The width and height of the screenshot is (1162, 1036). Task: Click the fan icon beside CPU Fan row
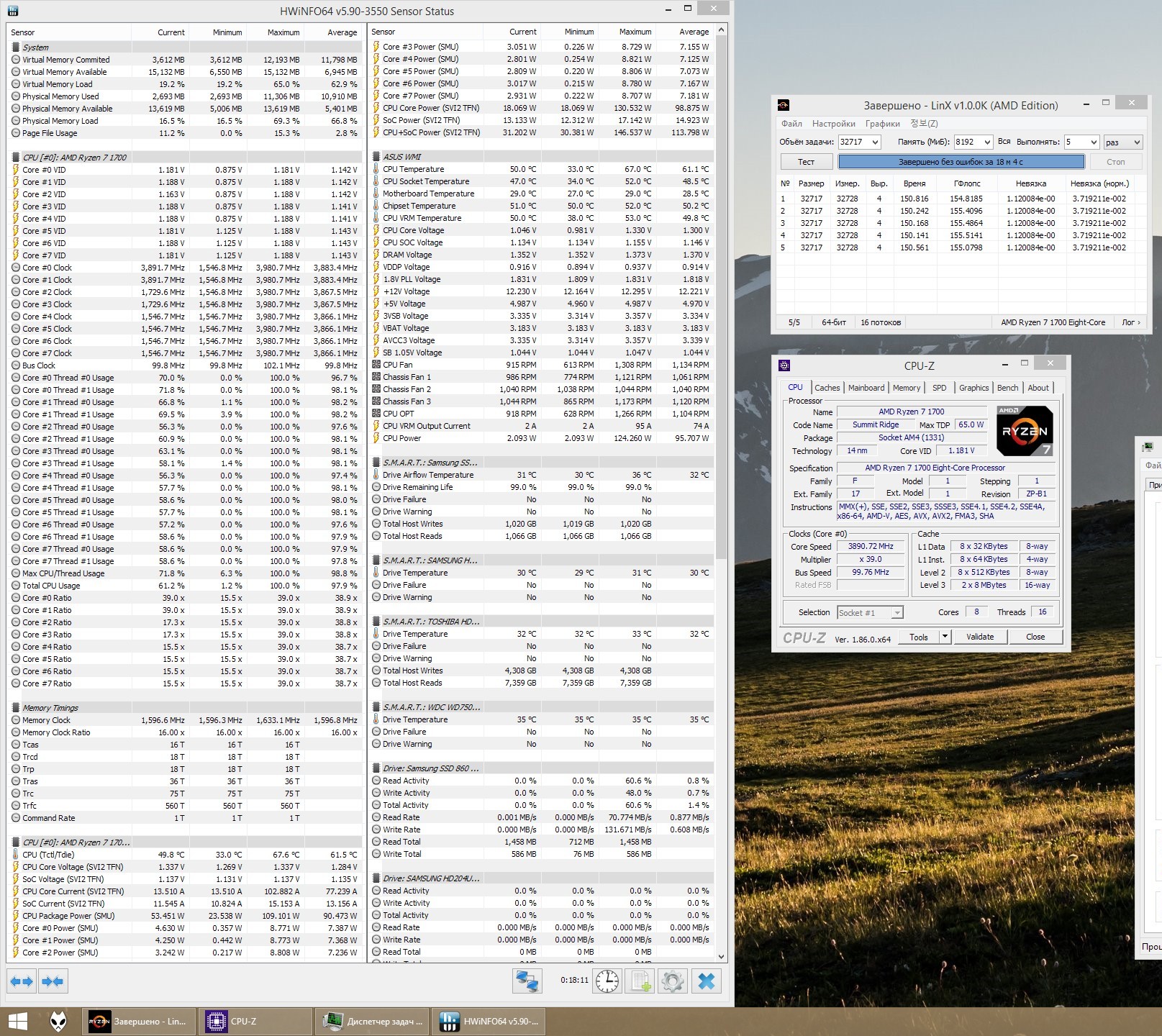pyautogui.click(x=376, y=365)
